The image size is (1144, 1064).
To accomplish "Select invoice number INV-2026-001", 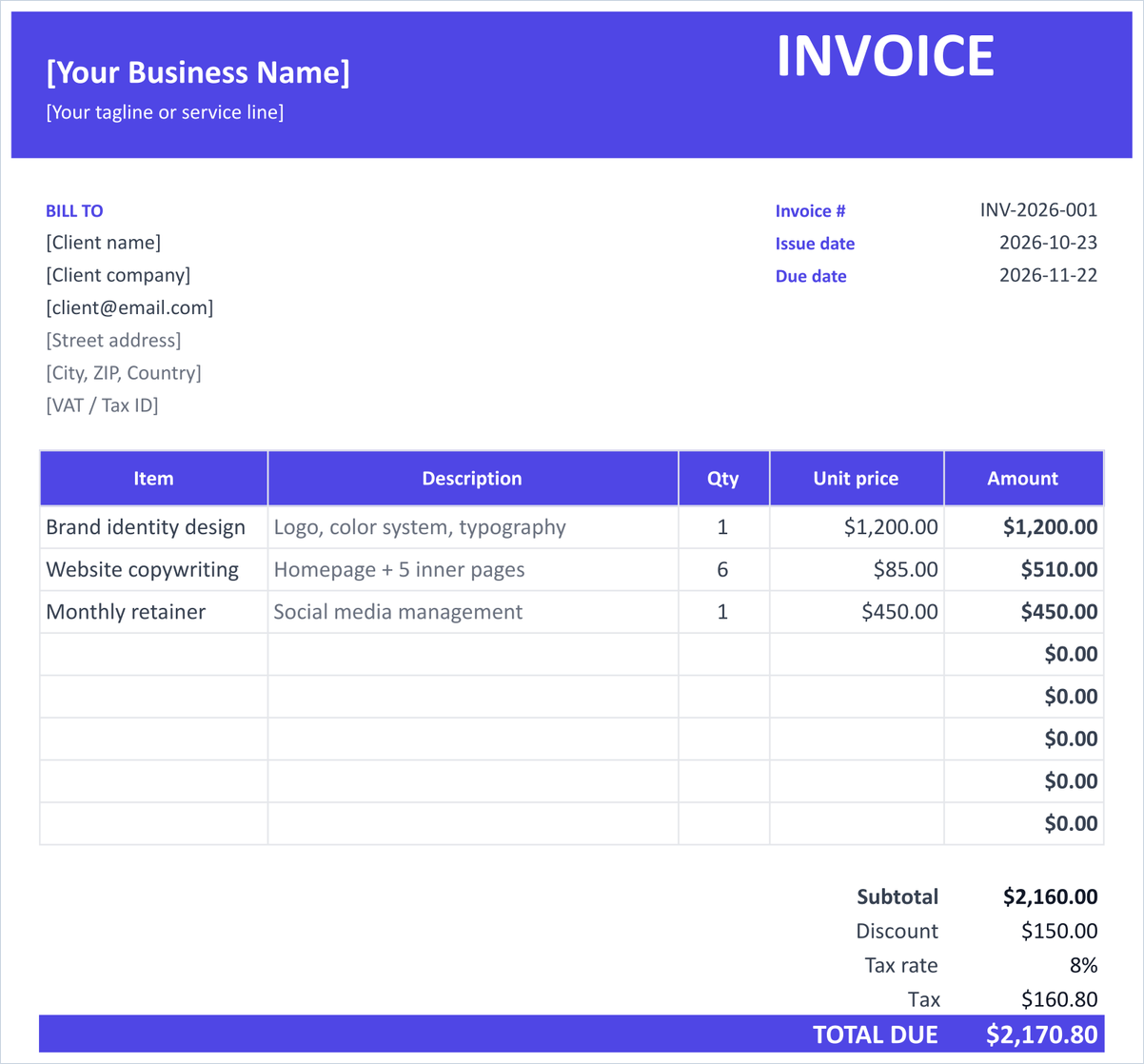I will [1038, 209].
